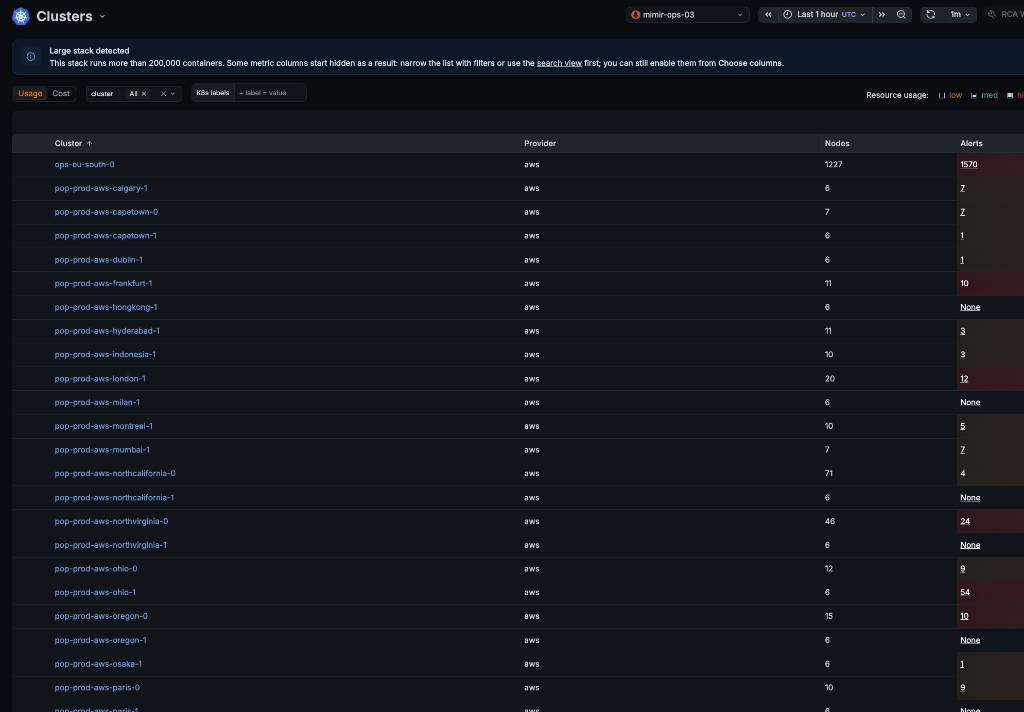The width and height of the screenshot is (1024, 712).
Task: Open the Clusters page dropdown chevron
Action: click(102, 17)
